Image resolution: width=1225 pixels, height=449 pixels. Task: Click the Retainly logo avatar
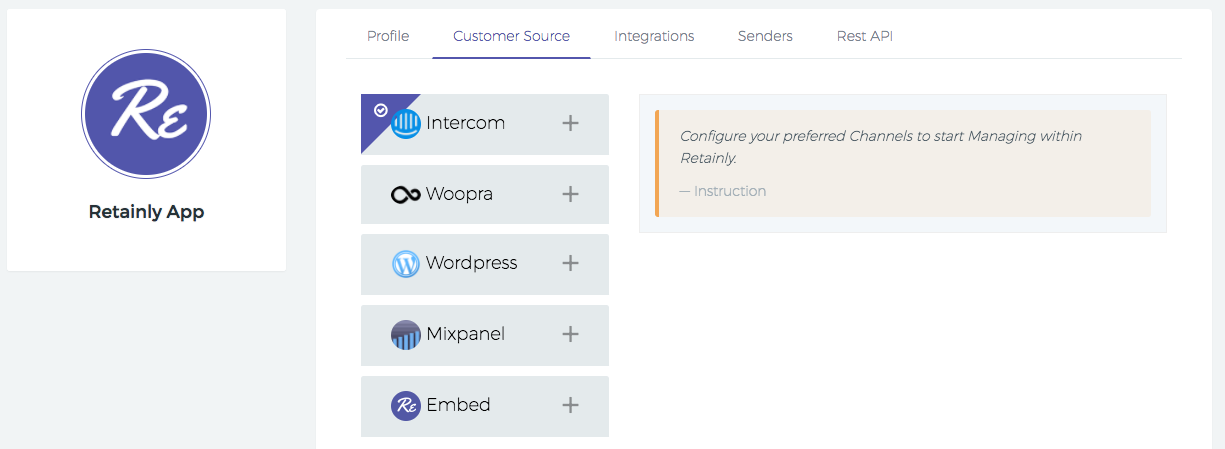[x=146, y=111]
